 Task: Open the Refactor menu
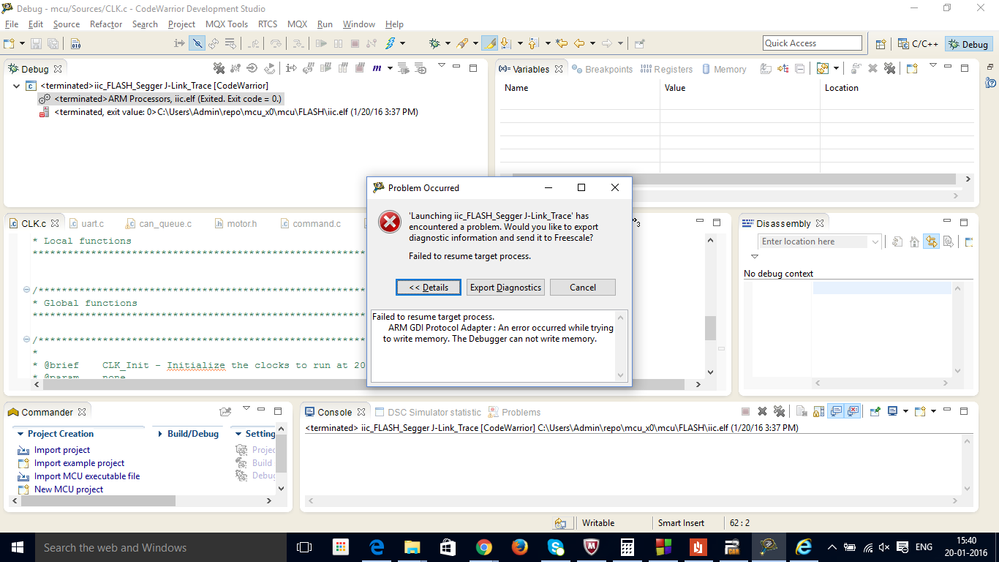point(106,24)
